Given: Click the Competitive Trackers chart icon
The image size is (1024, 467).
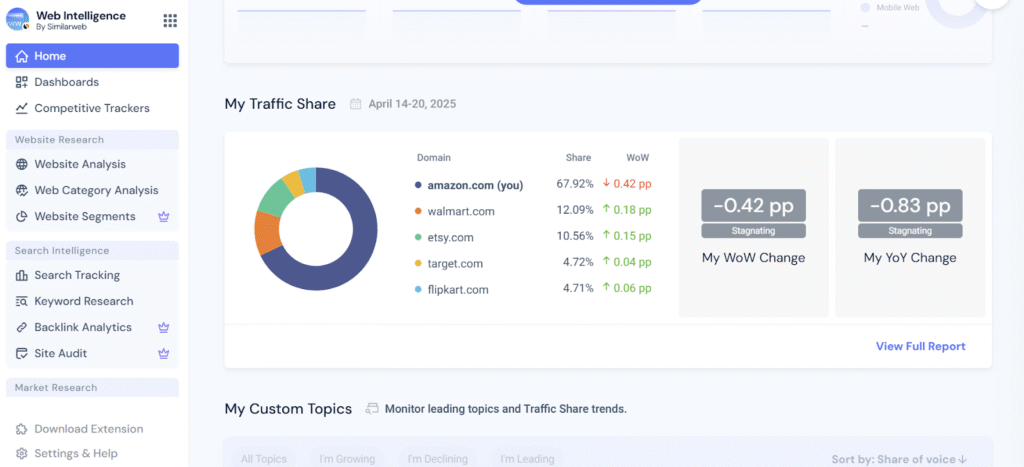Looking at the screenshot, I should (x=22, y=108).
